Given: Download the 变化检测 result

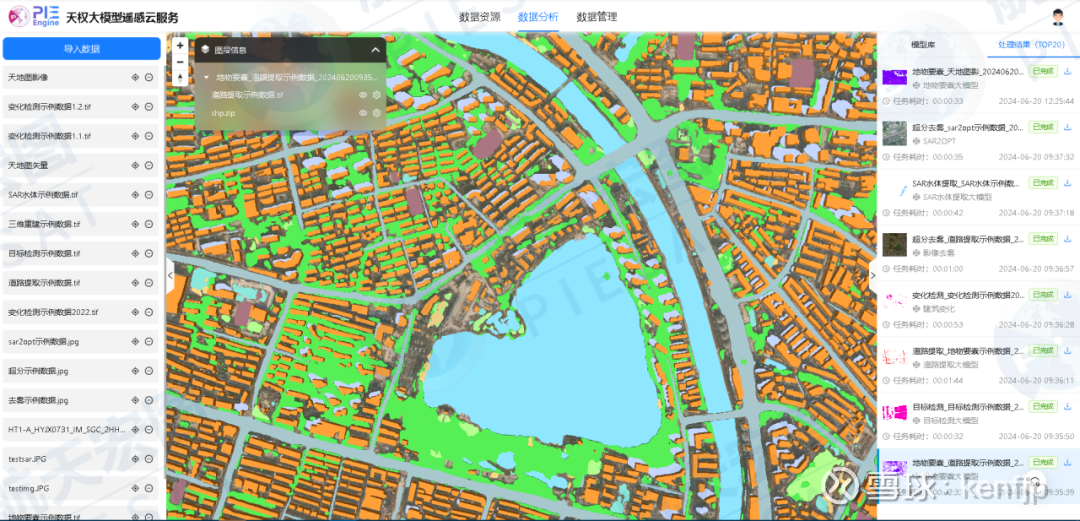Looking at the screenshot, I should click(x=1068, y=294).
